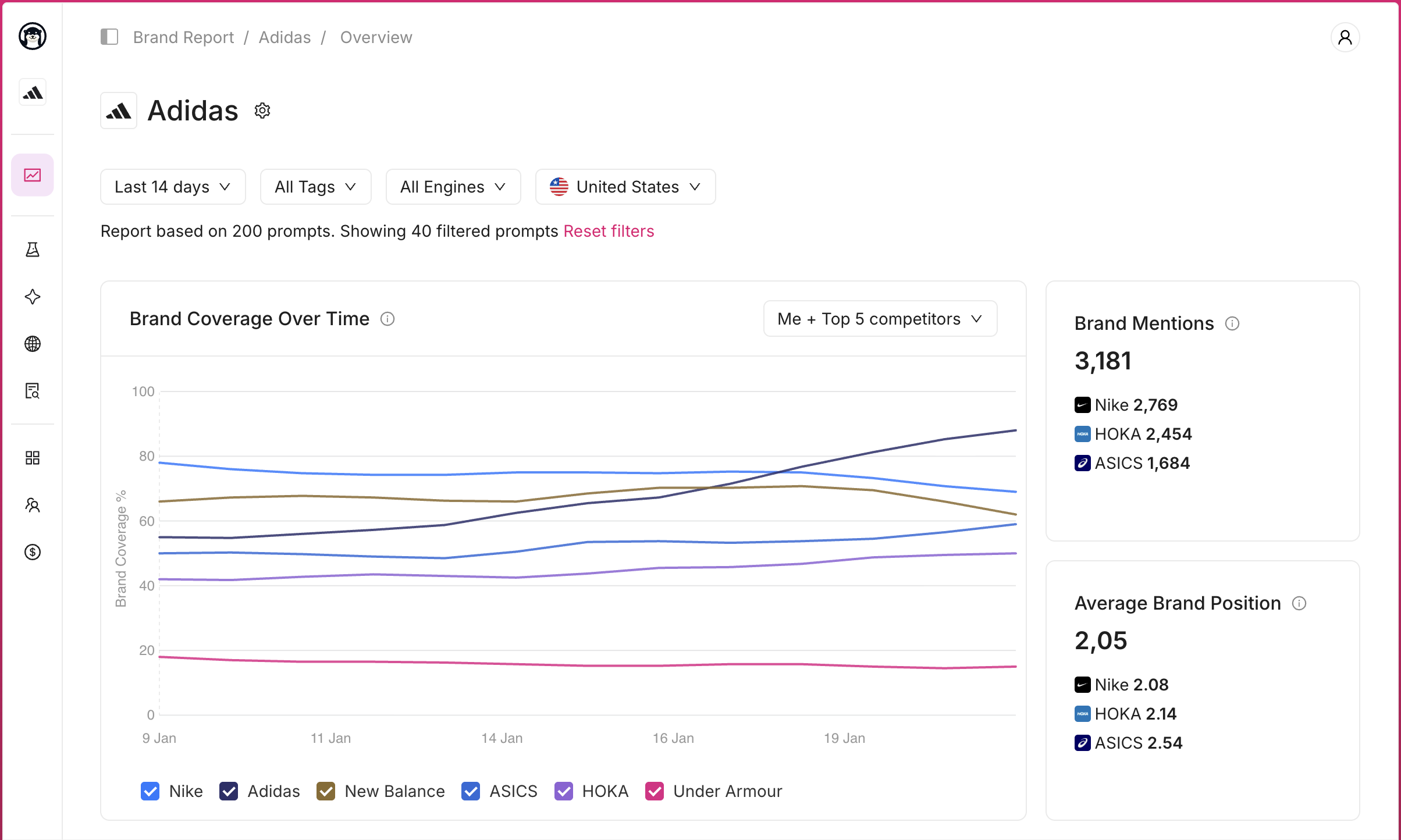Screen dimensions: 1401x840
Task: Uncheck the Under Armour series checkbox
Action: (x=655, y=791)
